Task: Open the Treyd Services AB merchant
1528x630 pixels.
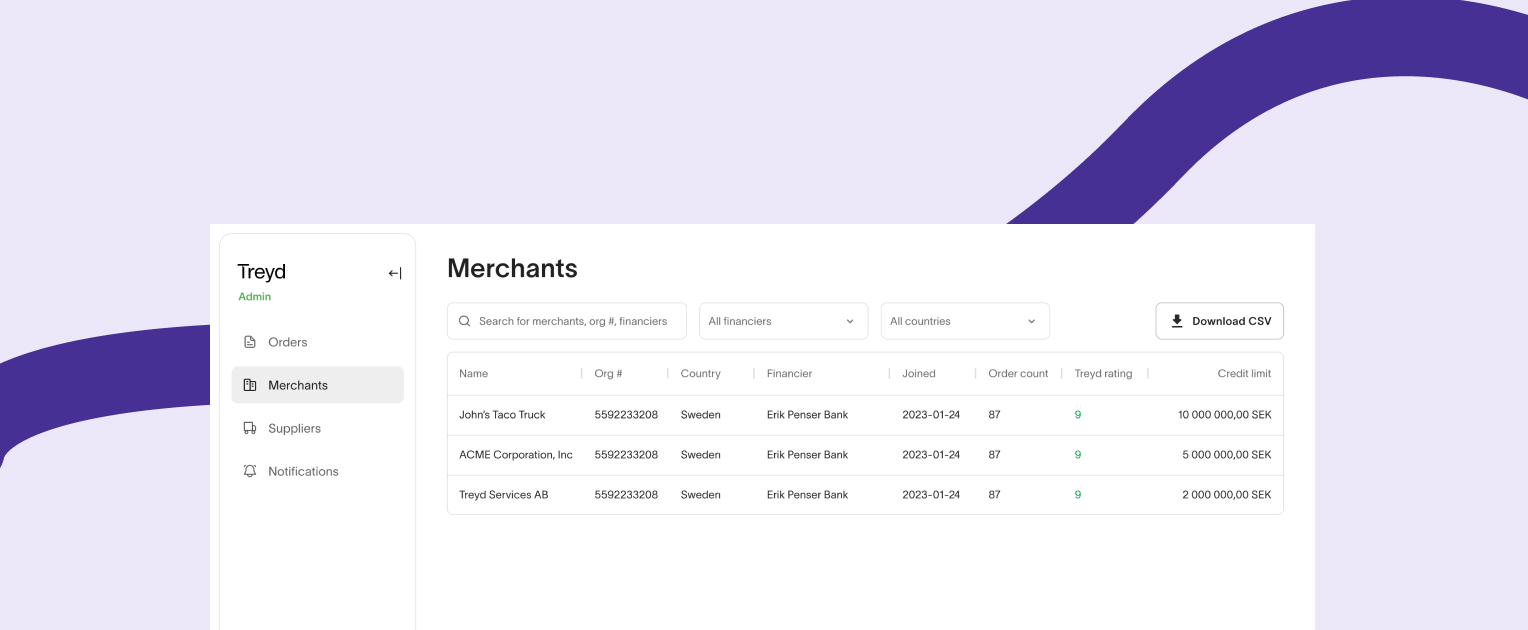Action: pyautogui.click(x=504, y=495)
